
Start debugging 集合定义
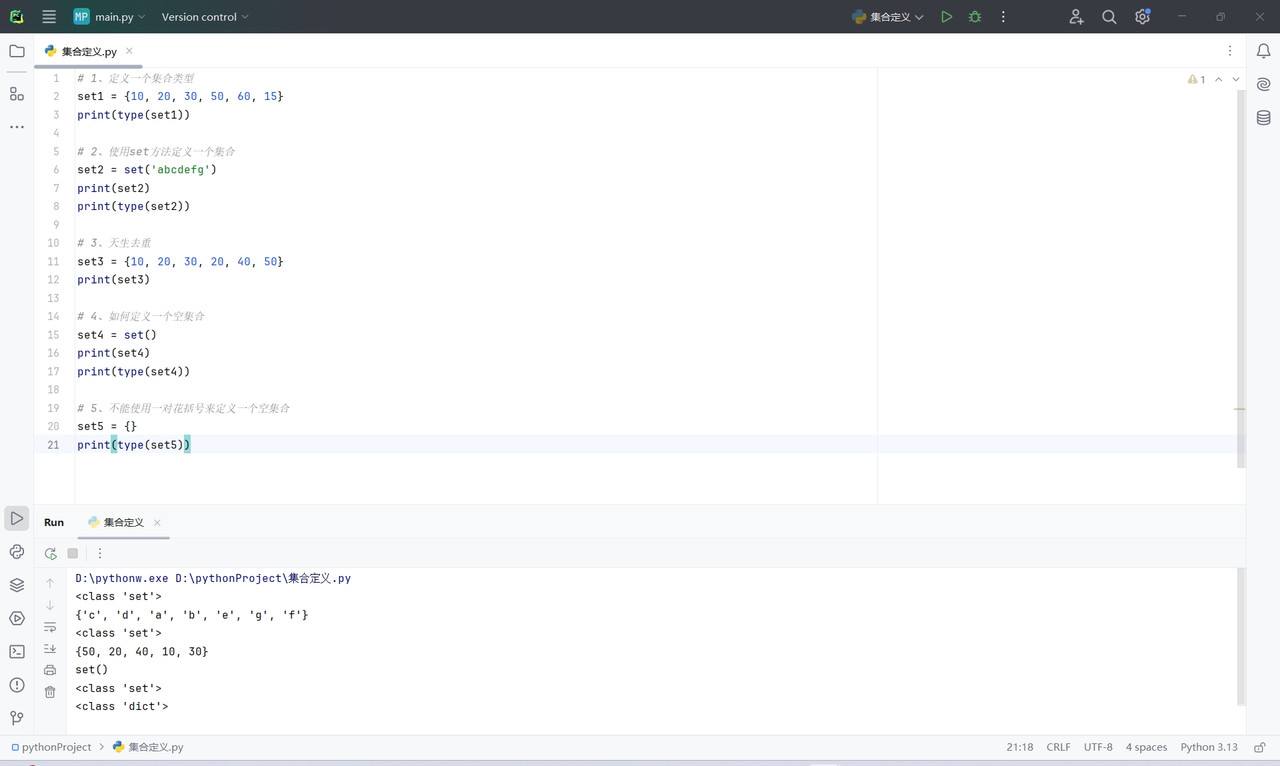click(975, 17)
